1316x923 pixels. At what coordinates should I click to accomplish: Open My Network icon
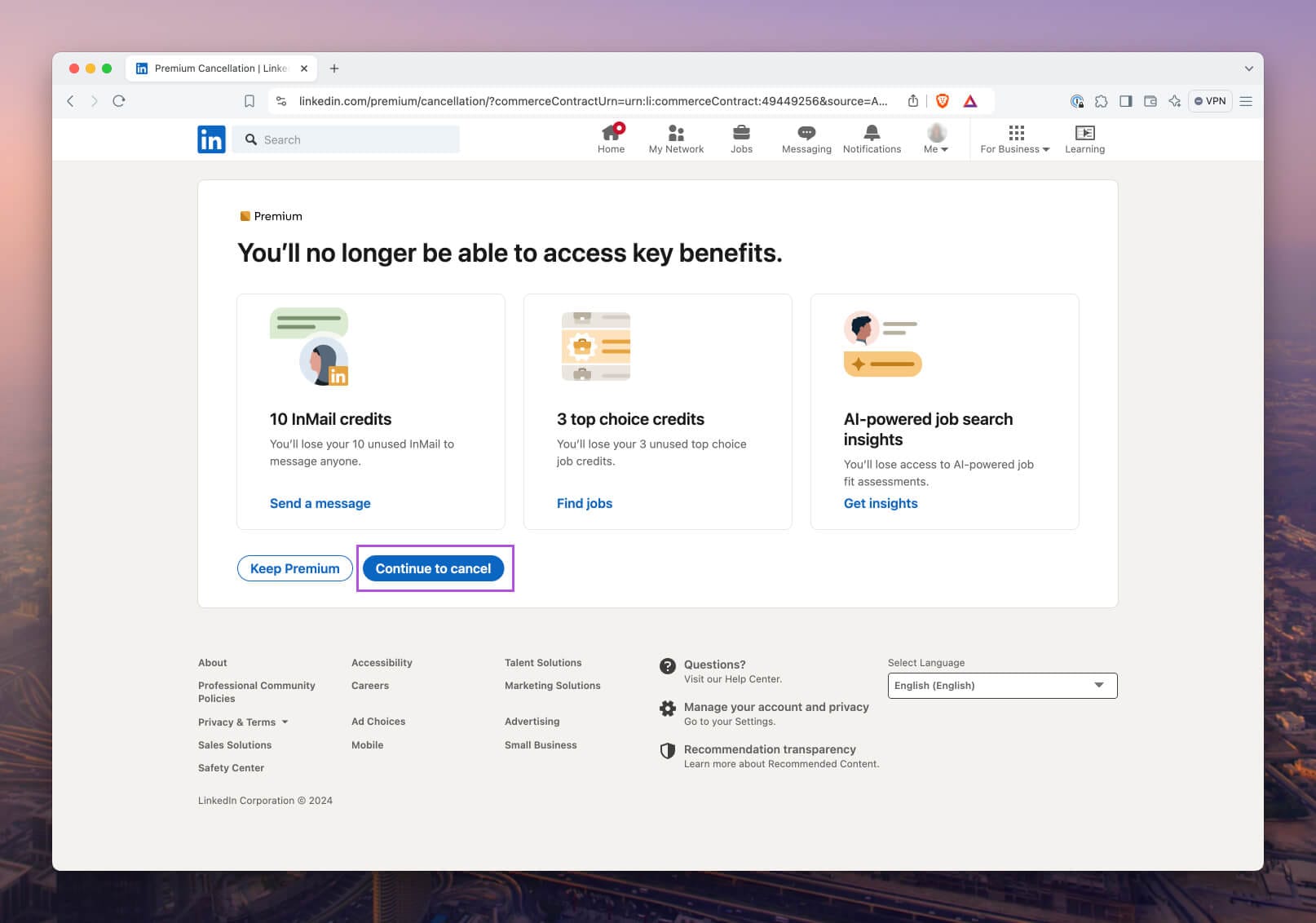click(x=676, y=133)
